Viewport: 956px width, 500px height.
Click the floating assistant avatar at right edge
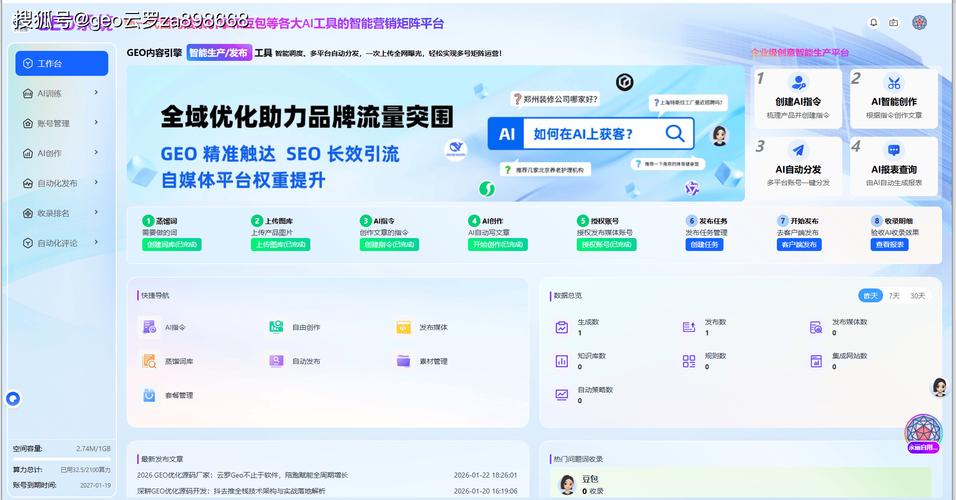click(x=940, y=387)
